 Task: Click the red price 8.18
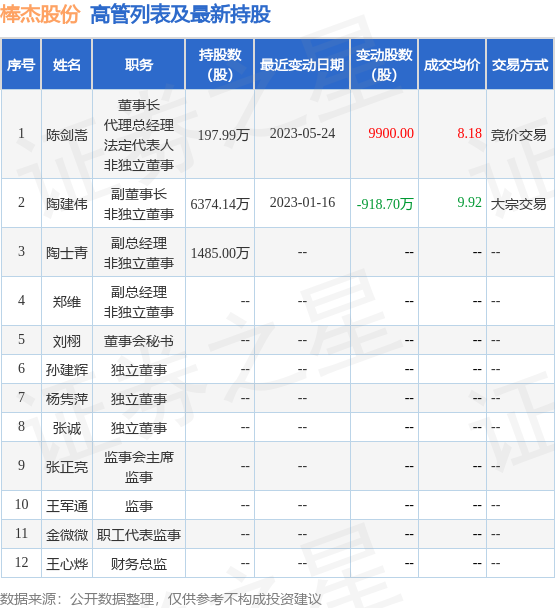click(x=469, y=133)
